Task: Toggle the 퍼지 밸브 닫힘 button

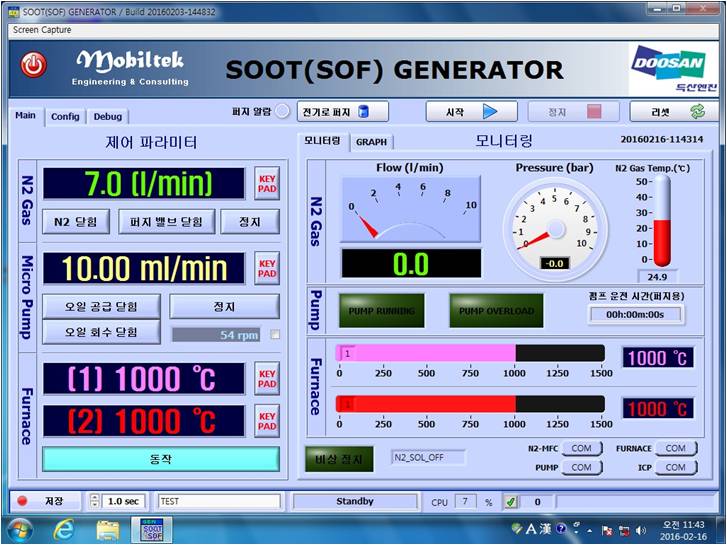Action: pos(166,222)
